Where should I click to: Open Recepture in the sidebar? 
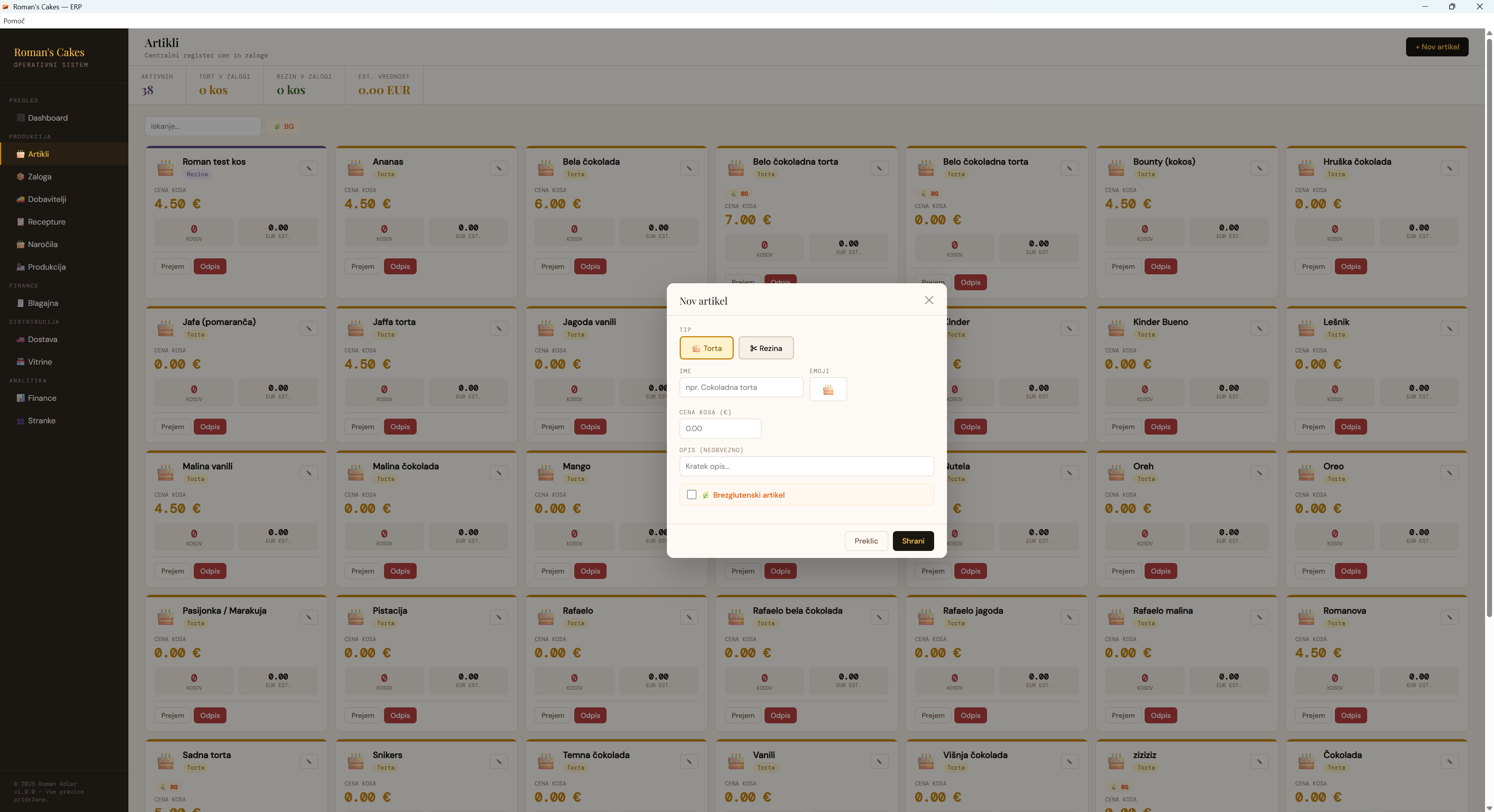click(x=64, y=222)
